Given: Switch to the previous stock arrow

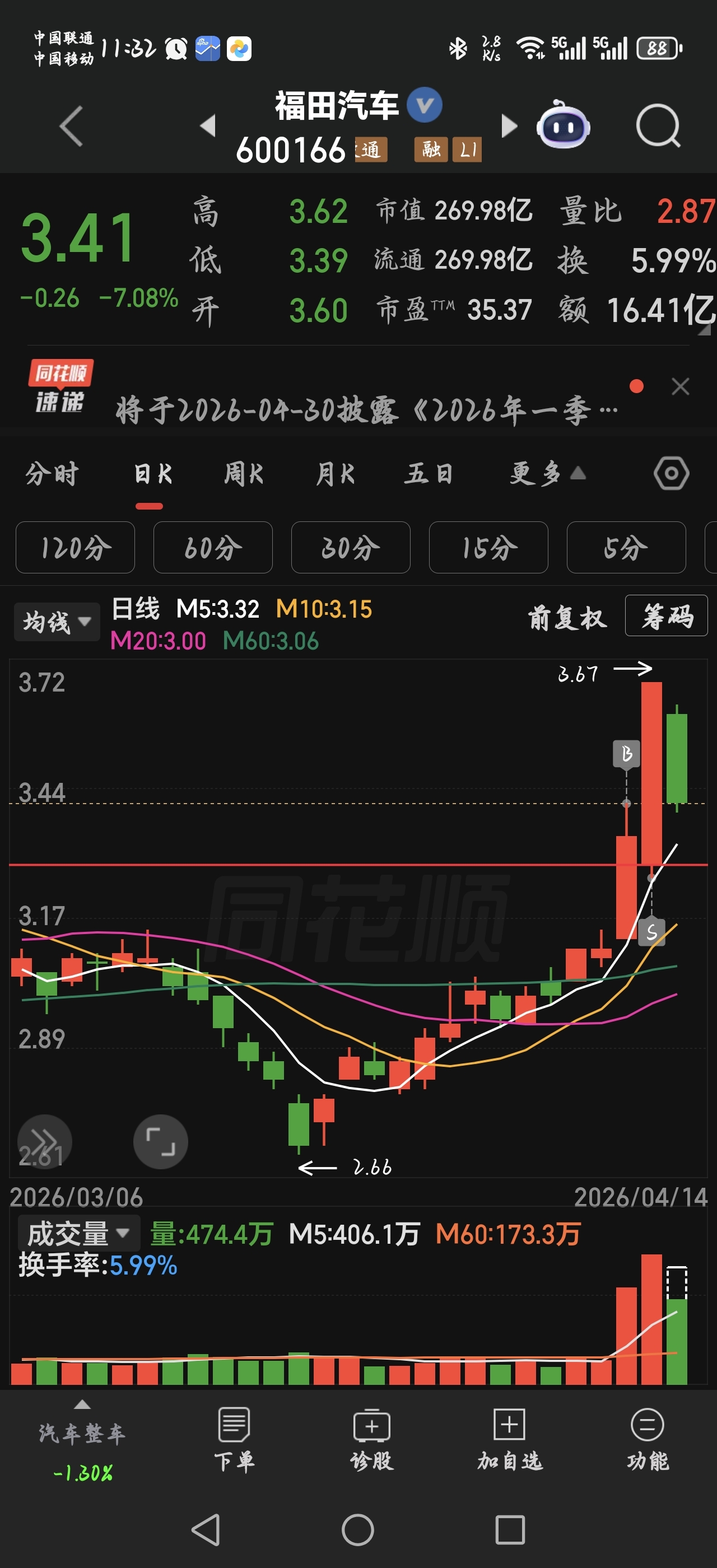Looking at the screenshot, I should click(x=208, y=125).
